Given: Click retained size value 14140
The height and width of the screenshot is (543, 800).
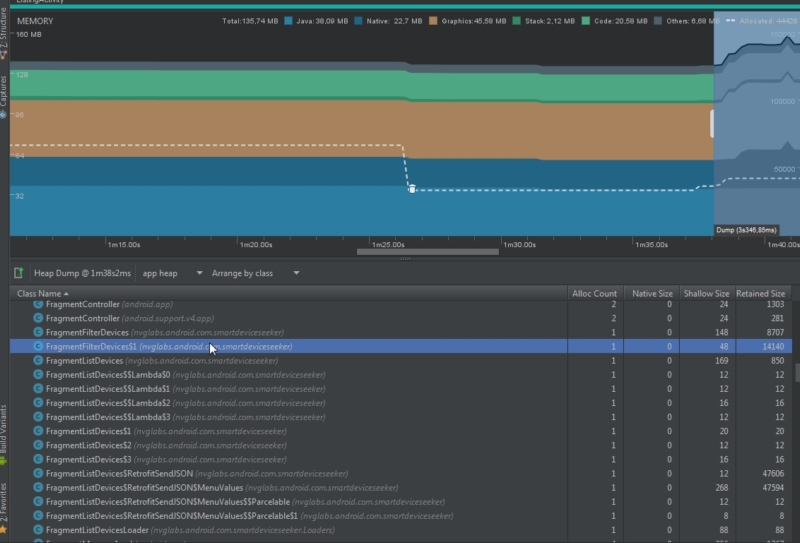Looking at the screenshot, I should point(773,347).
